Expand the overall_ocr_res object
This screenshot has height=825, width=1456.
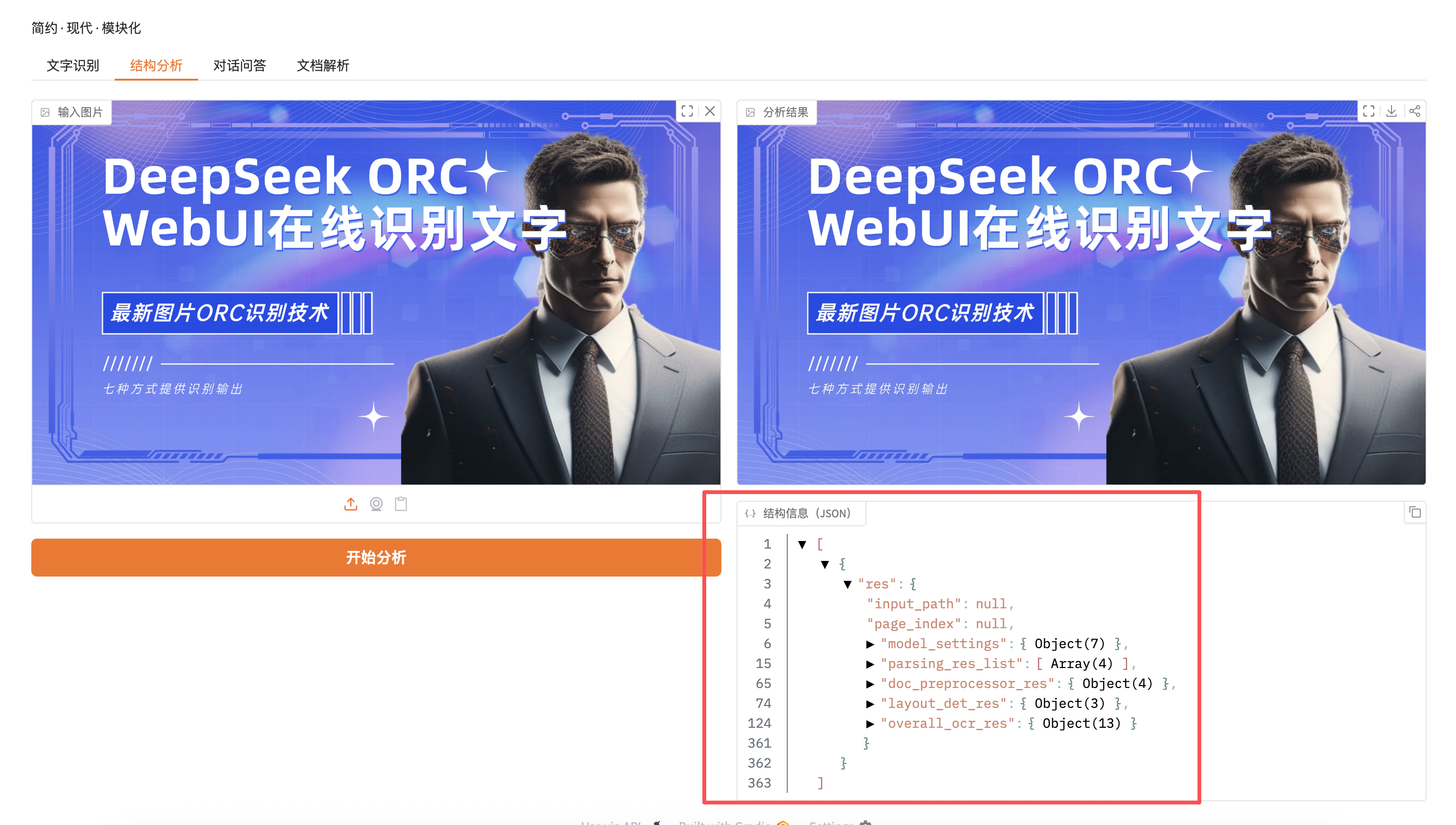870,724
